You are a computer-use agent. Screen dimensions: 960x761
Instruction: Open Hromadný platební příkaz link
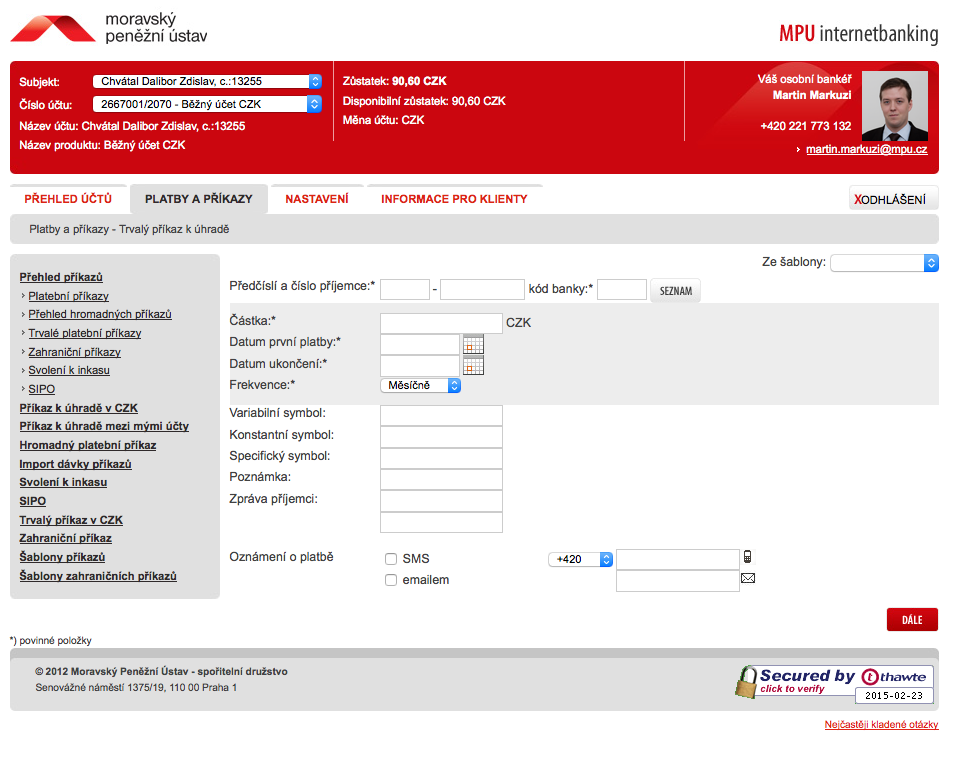point(88,445)
